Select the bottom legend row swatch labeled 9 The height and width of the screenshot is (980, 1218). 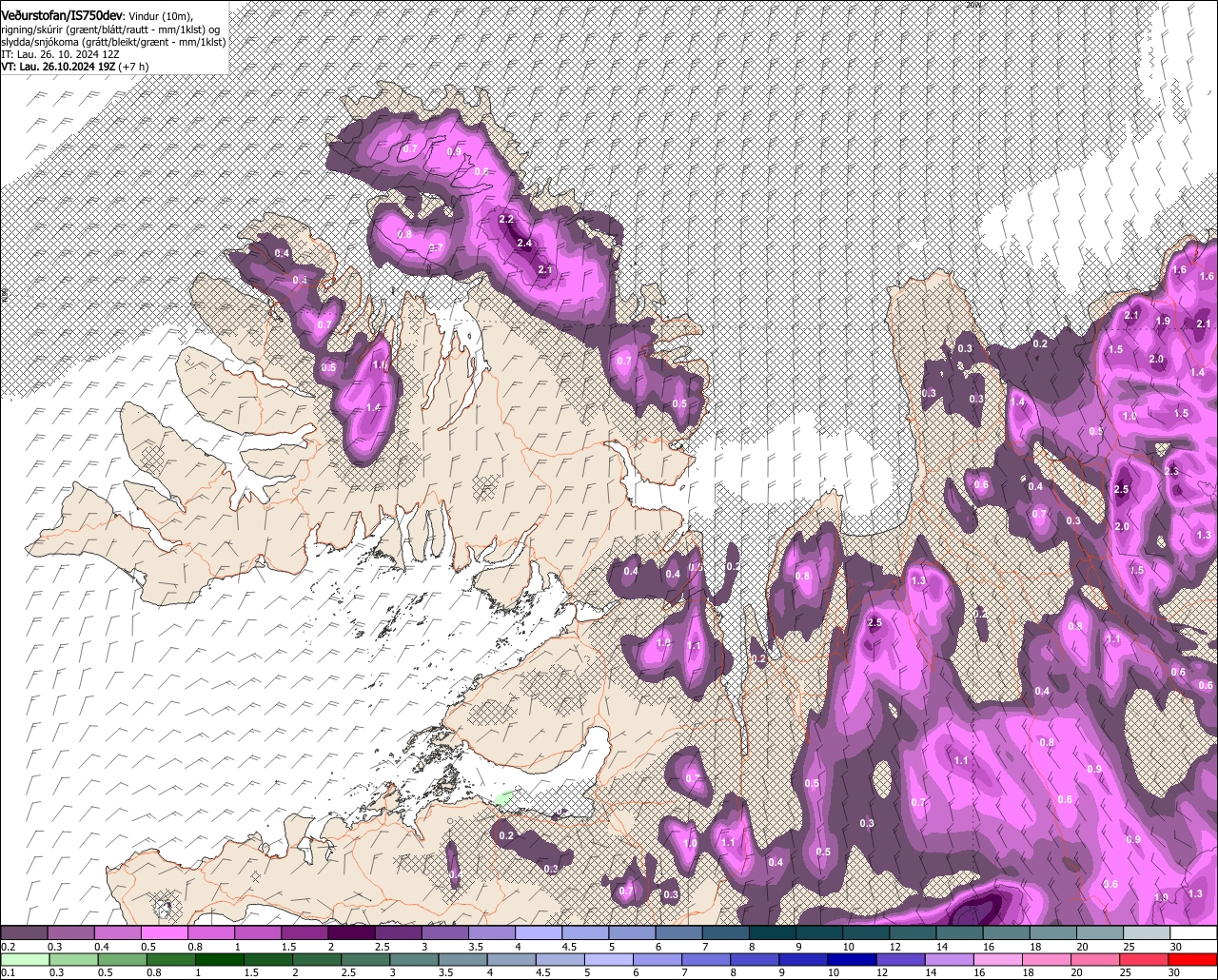tap(804, 959)
